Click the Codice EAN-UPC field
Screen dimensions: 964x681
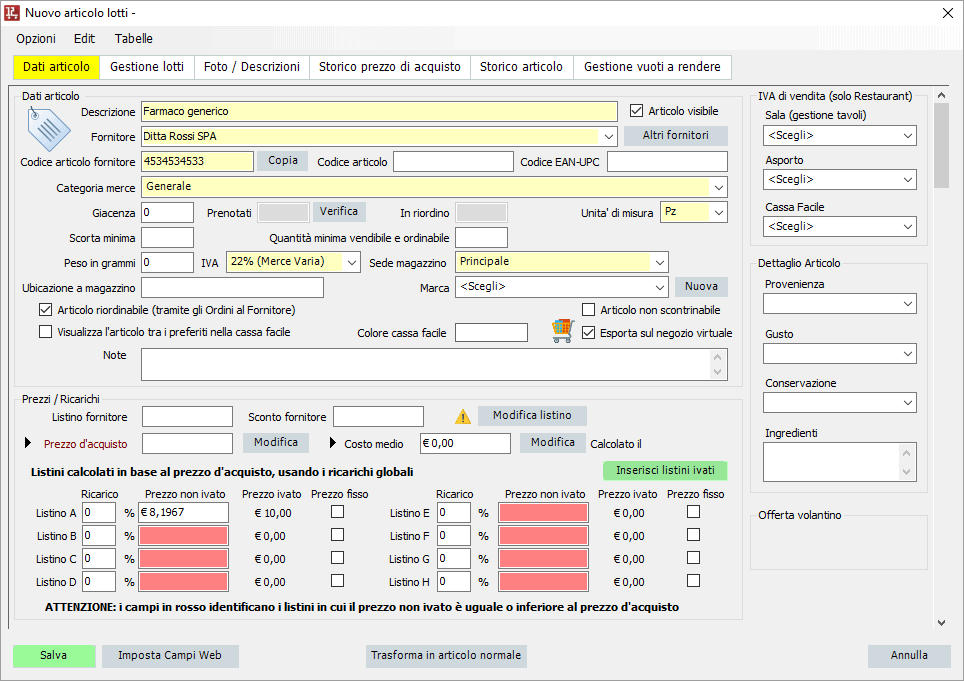click(x=667, y=162)
